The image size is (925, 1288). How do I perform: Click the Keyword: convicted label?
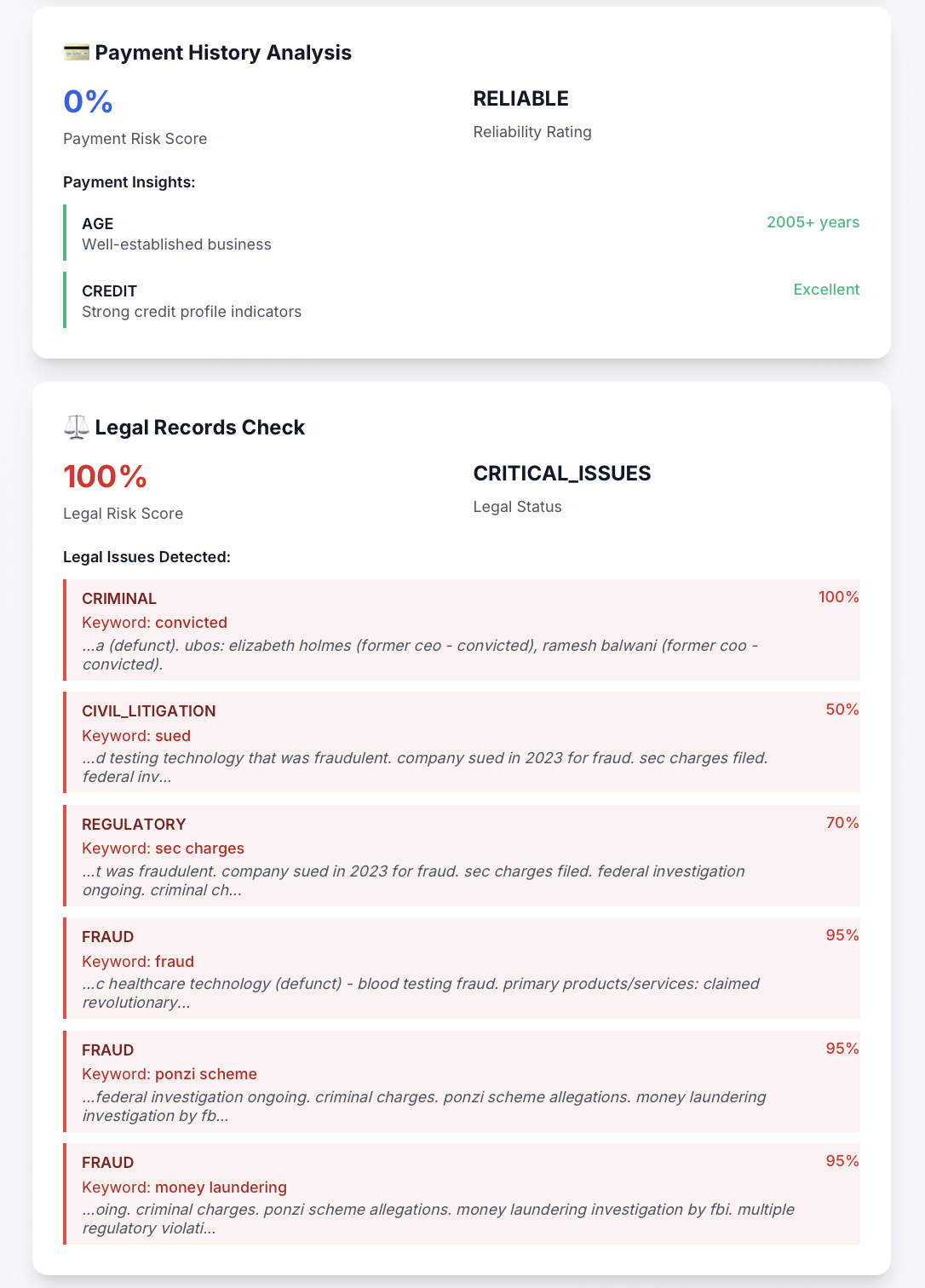coord(155,623)
